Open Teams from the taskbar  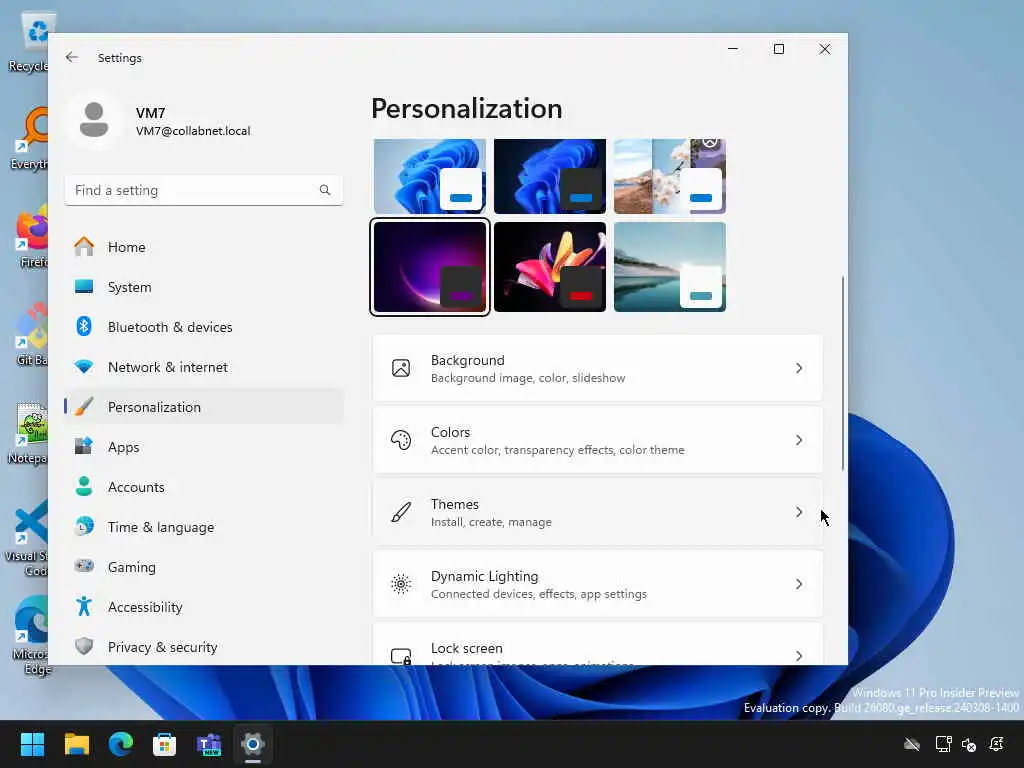pyautogui.click(x=209, y=744)
